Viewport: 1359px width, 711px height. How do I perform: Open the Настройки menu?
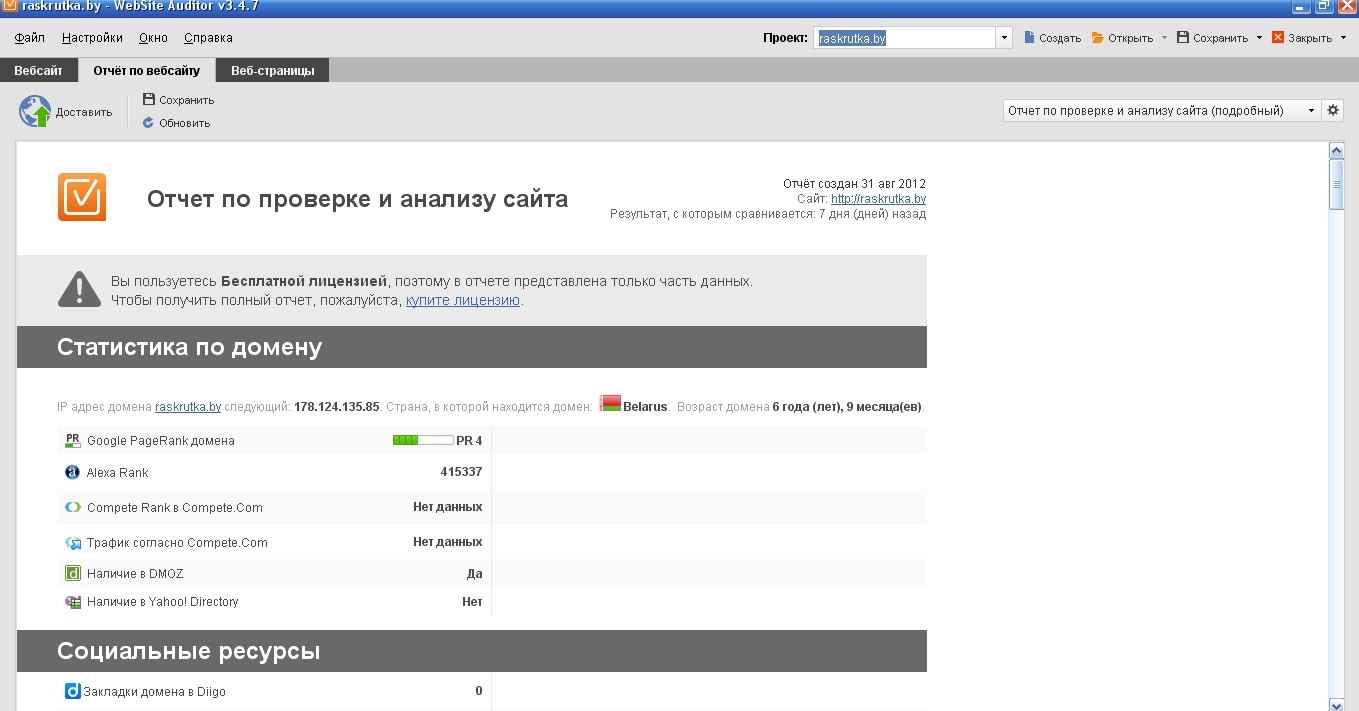click(92, 38)
